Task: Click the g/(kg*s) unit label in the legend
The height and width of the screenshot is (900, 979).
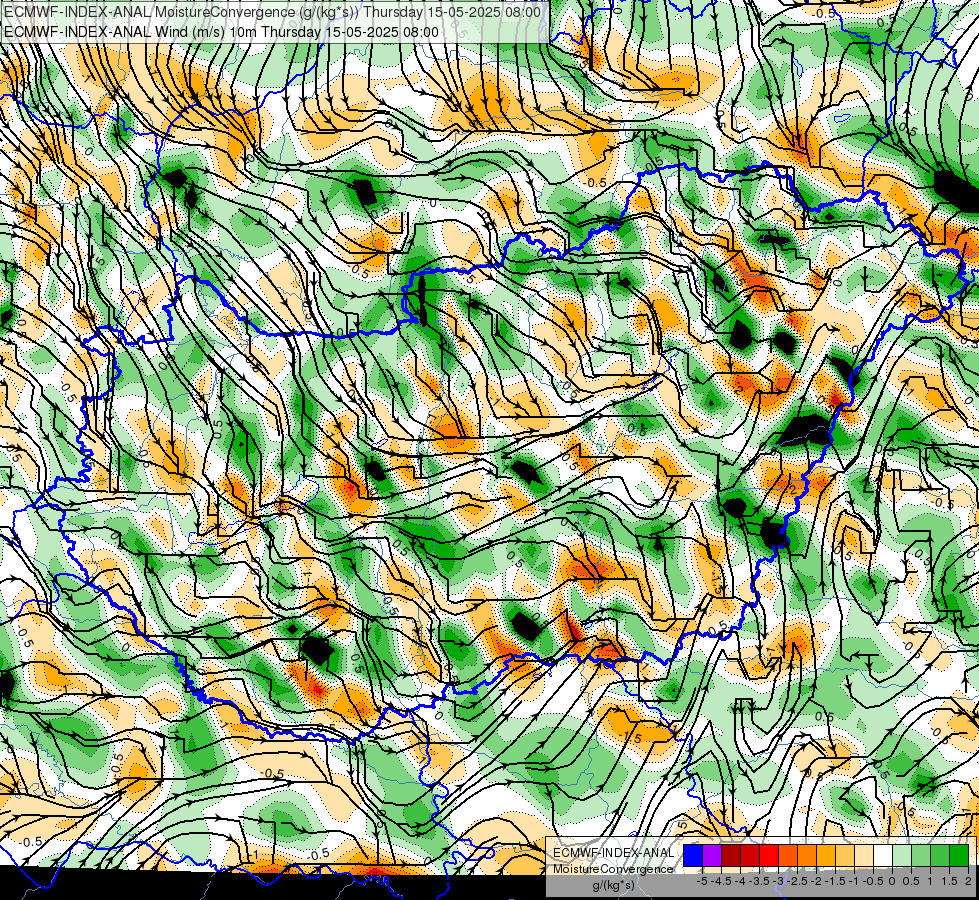Action: tap(614, 886)
